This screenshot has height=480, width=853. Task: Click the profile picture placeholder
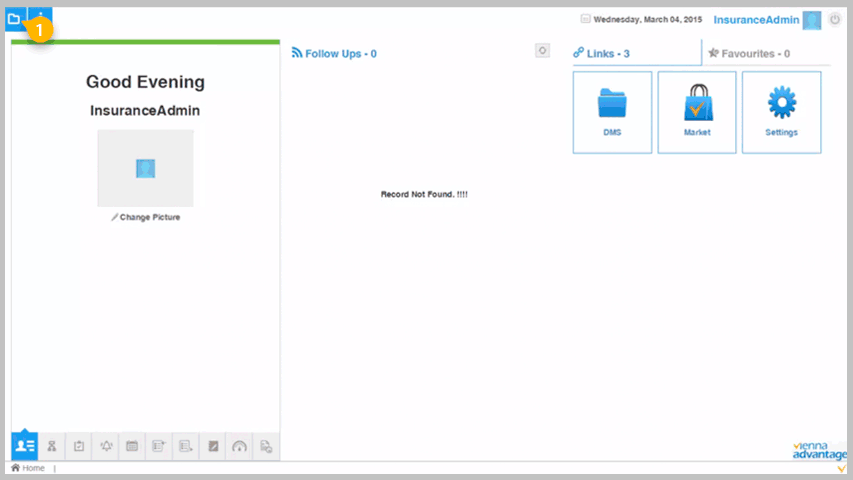[x=145, y=168]
